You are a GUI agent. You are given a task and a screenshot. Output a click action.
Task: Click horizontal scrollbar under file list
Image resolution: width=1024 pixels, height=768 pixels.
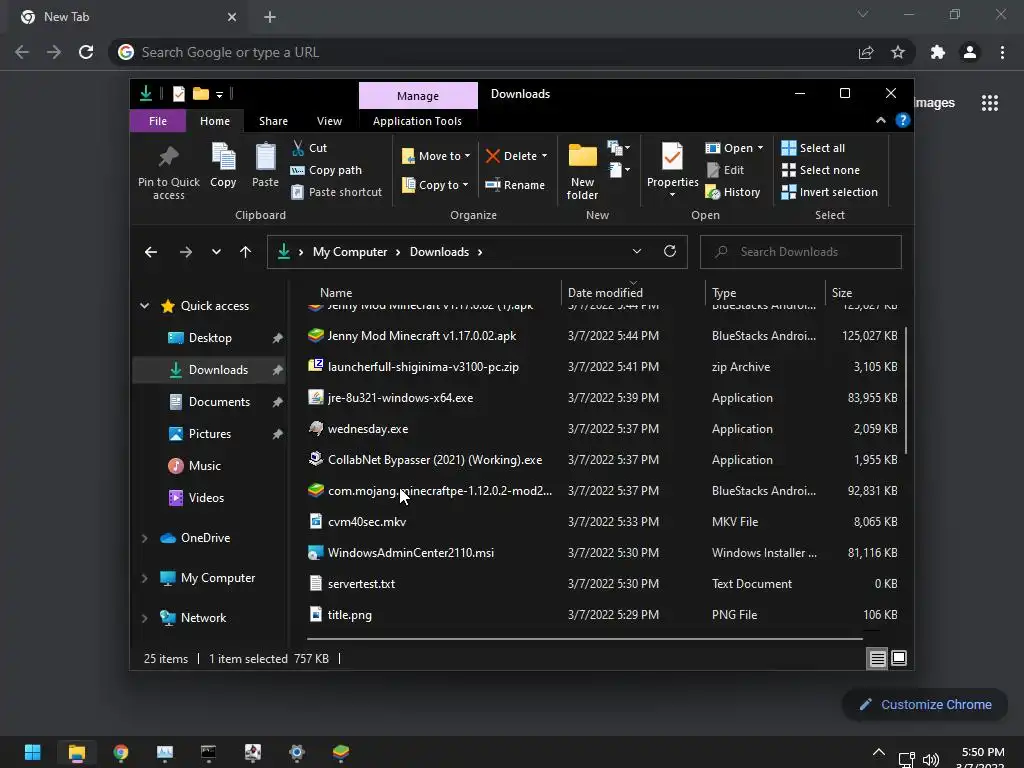584,639
